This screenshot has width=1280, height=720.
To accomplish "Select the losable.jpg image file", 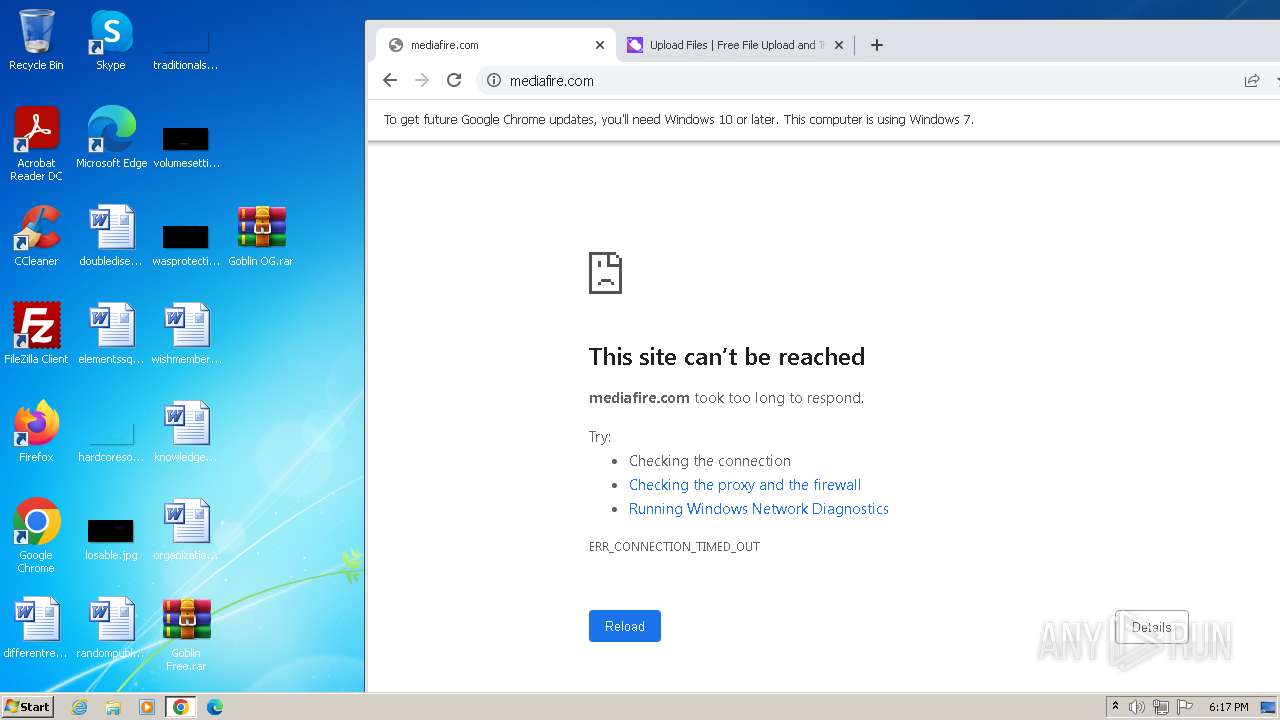I will [x=111, y=538].
